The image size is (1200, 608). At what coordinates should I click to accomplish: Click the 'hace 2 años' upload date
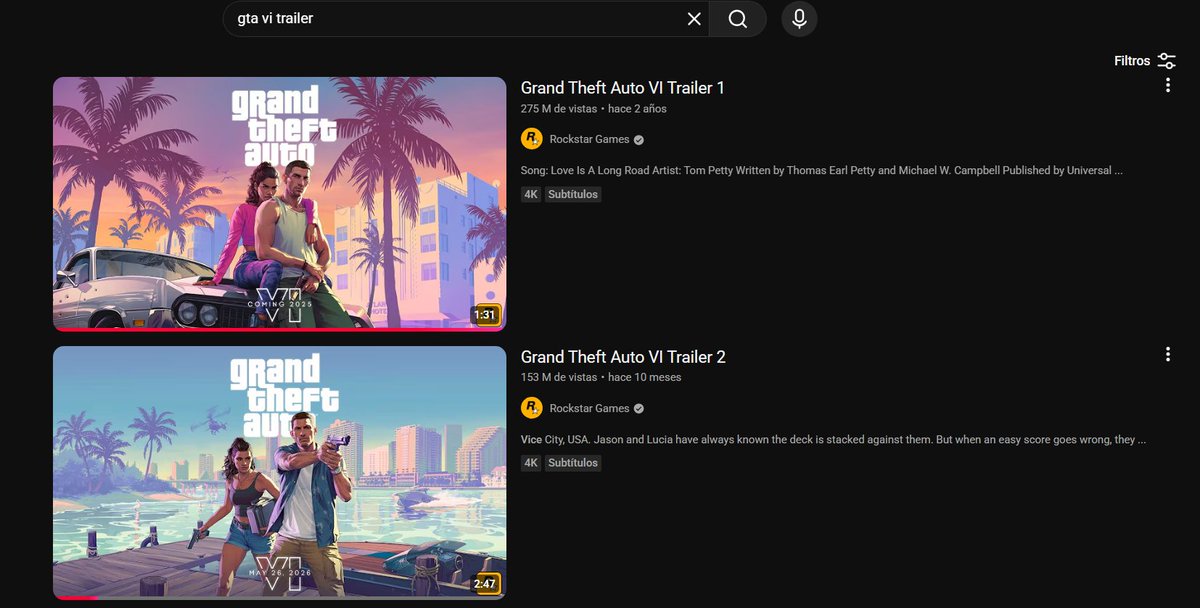coord(637,108)
